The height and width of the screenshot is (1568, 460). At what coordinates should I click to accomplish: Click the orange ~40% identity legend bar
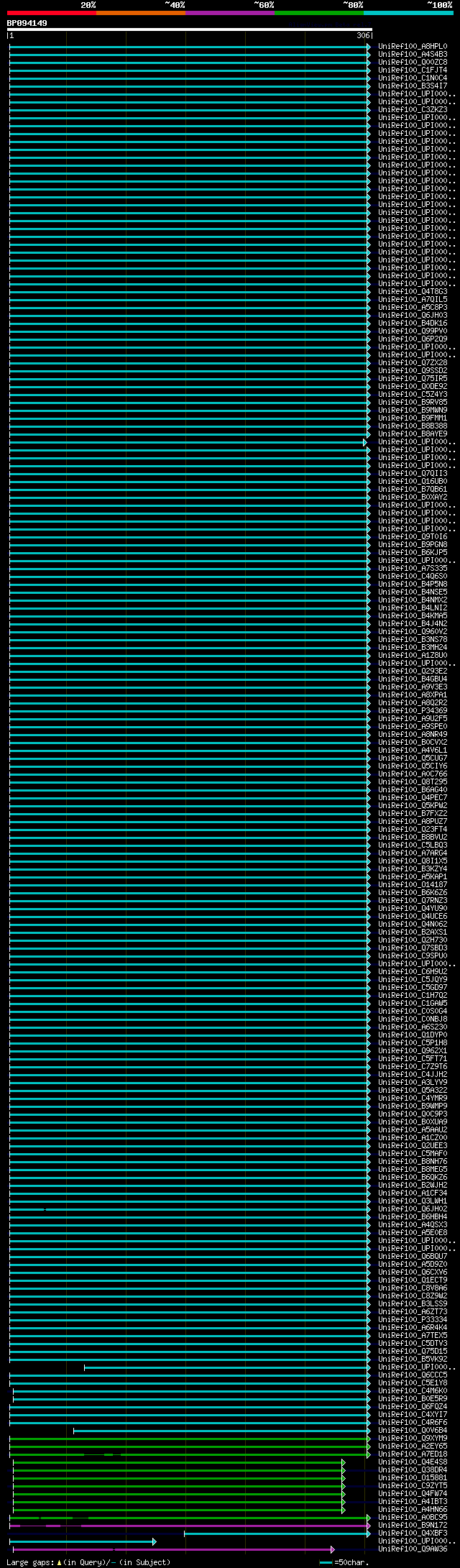[141, 13]
